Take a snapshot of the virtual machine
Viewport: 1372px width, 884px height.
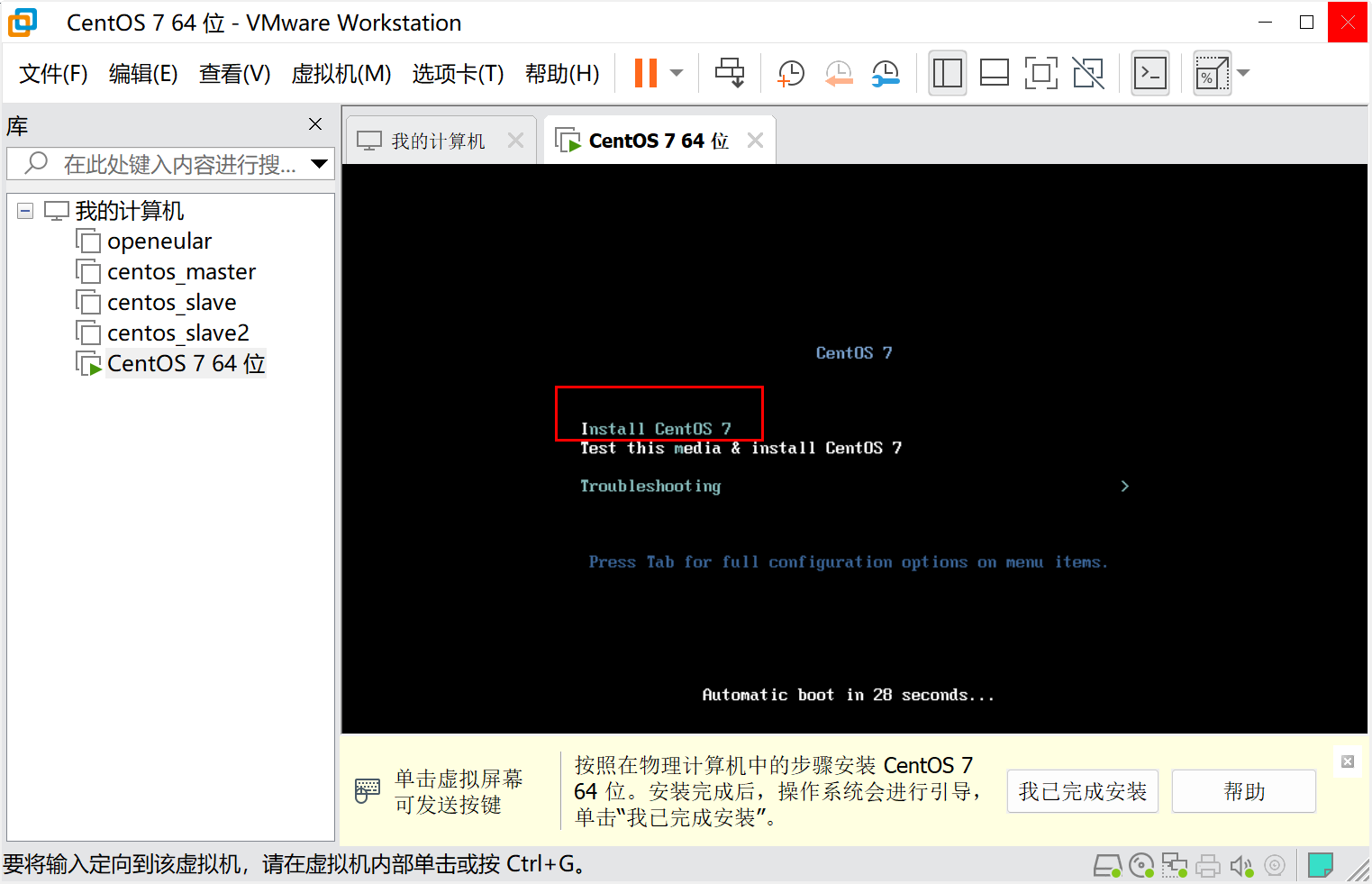coord(790,73)
